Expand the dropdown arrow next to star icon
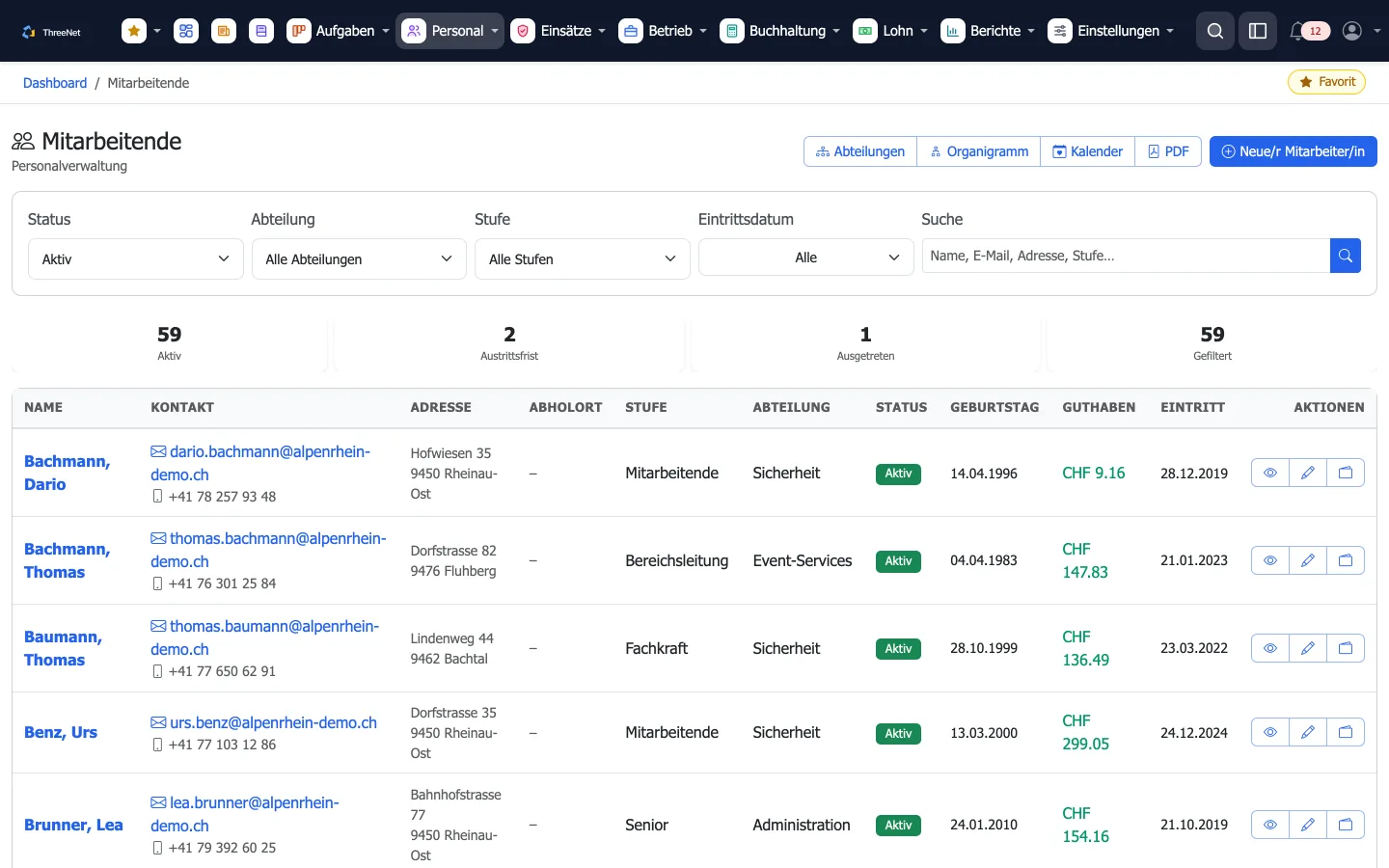 (157, 31)
